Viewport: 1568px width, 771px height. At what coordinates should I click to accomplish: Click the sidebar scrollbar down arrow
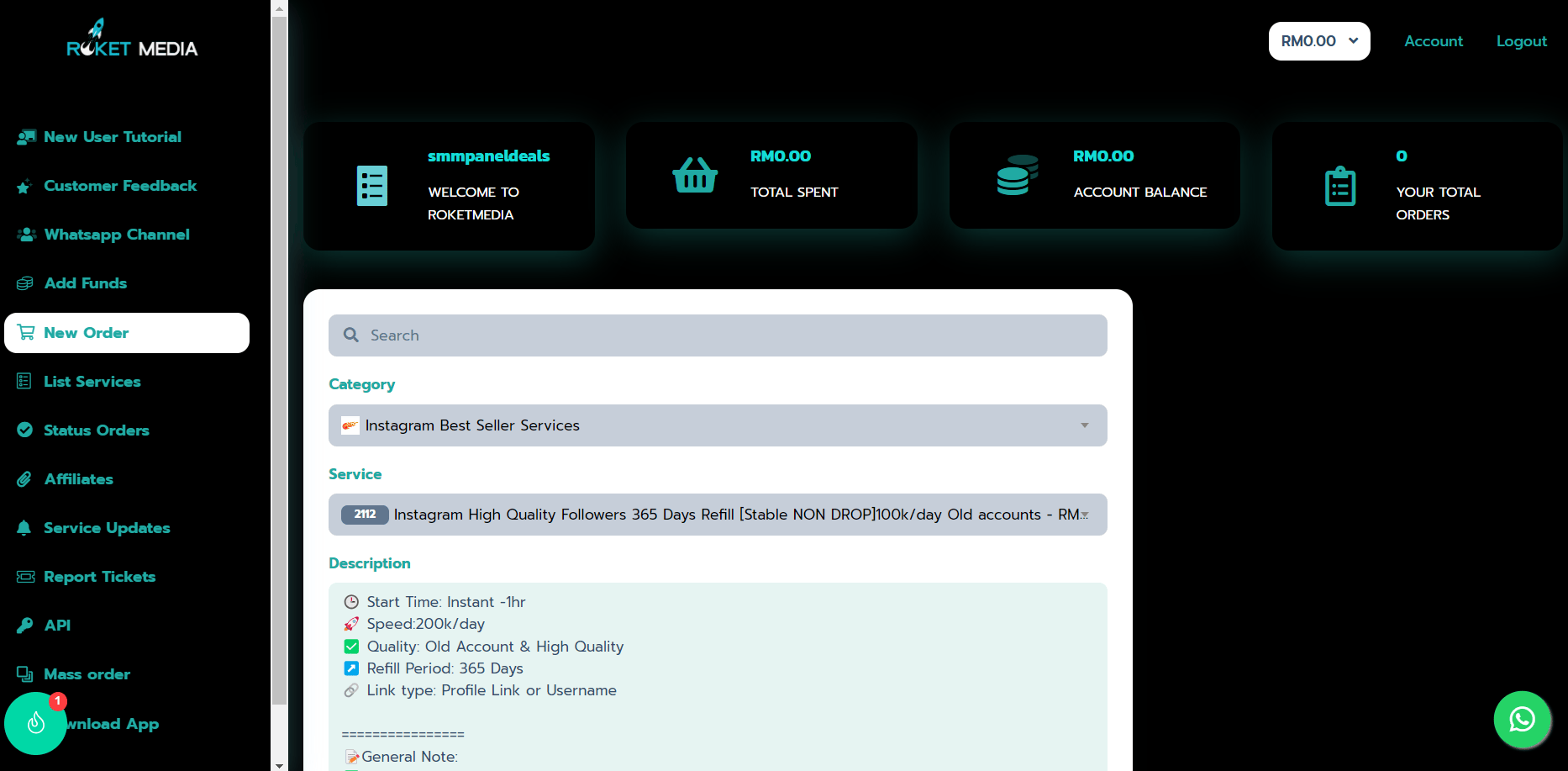click(279, 764)
